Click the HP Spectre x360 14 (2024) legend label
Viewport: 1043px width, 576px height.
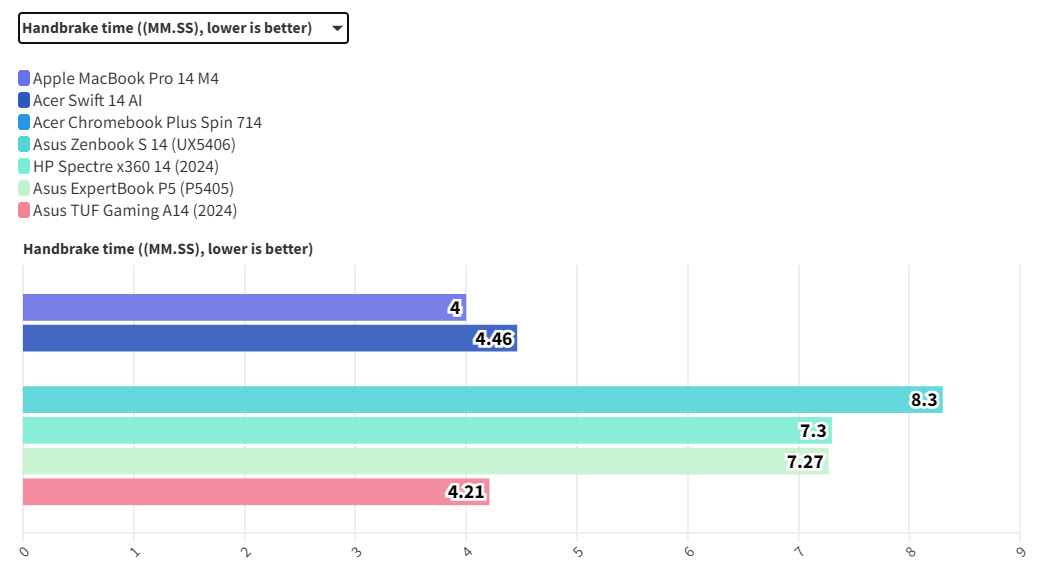point(125,166)
